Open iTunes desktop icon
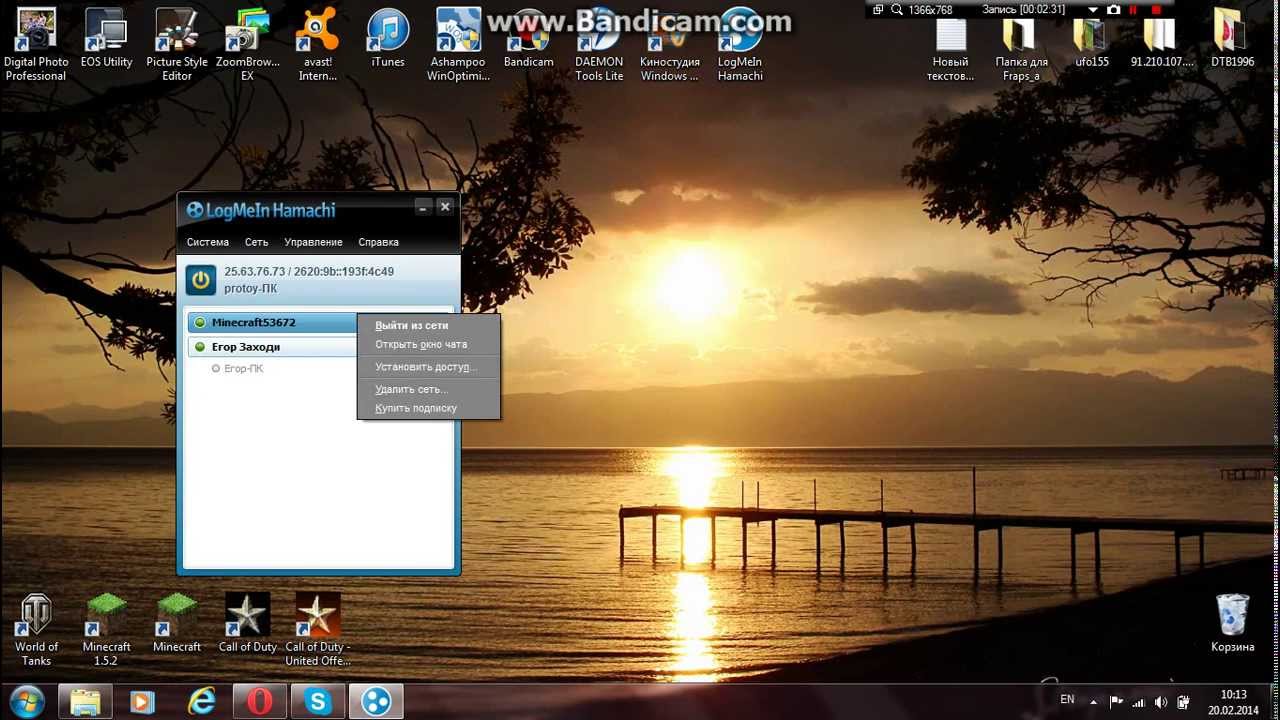Viewport: 1280px width, 720px height. [x=388, y=40]
